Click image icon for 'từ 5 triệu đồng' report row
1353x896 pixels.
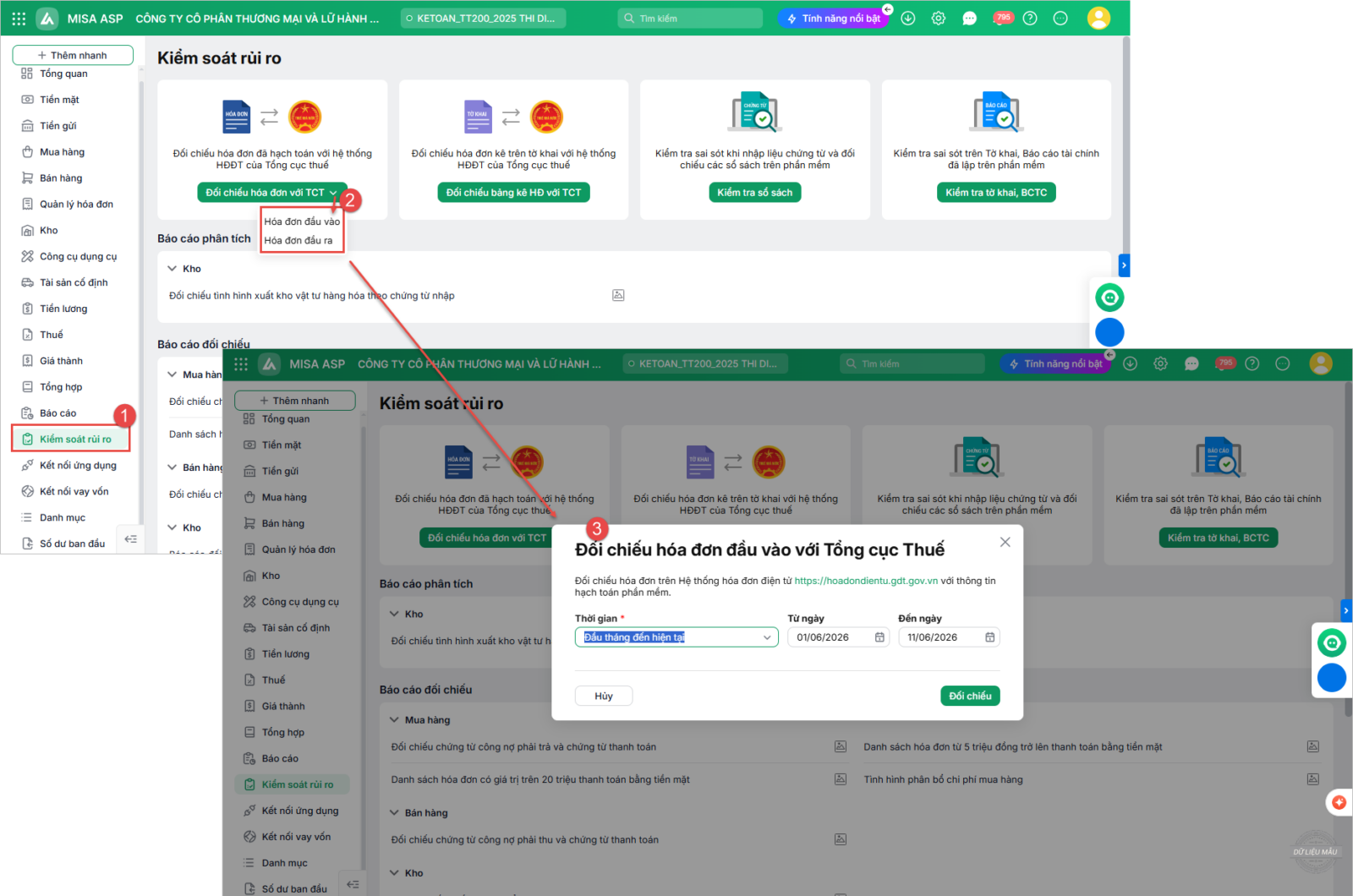pyautogui.click(x=1312, y=746)
